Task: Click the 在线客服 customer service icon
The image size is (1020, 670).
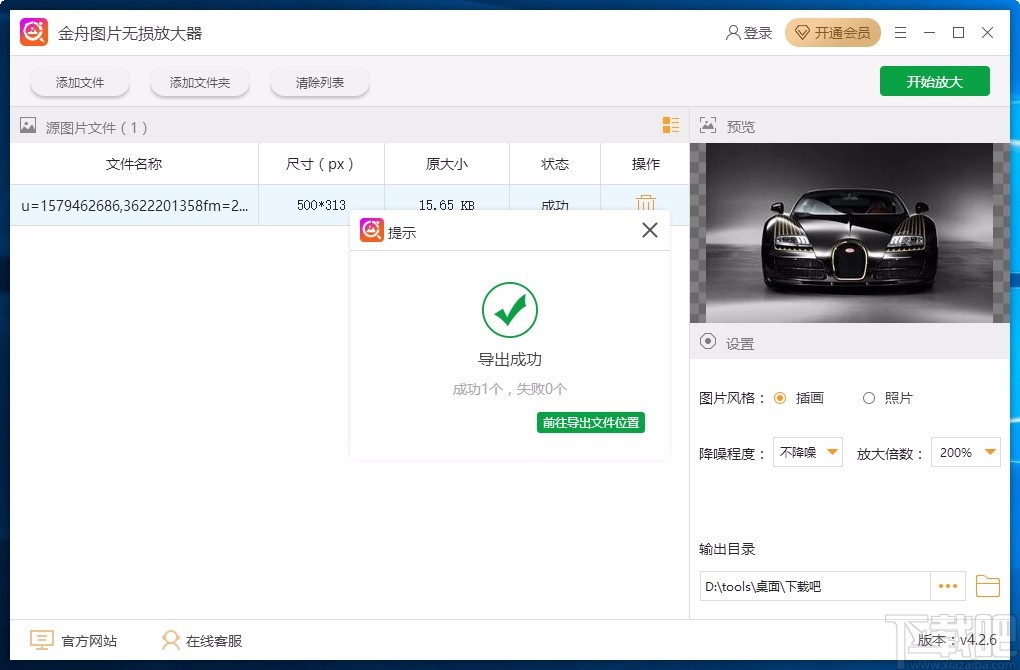Action: coord(170,640)
